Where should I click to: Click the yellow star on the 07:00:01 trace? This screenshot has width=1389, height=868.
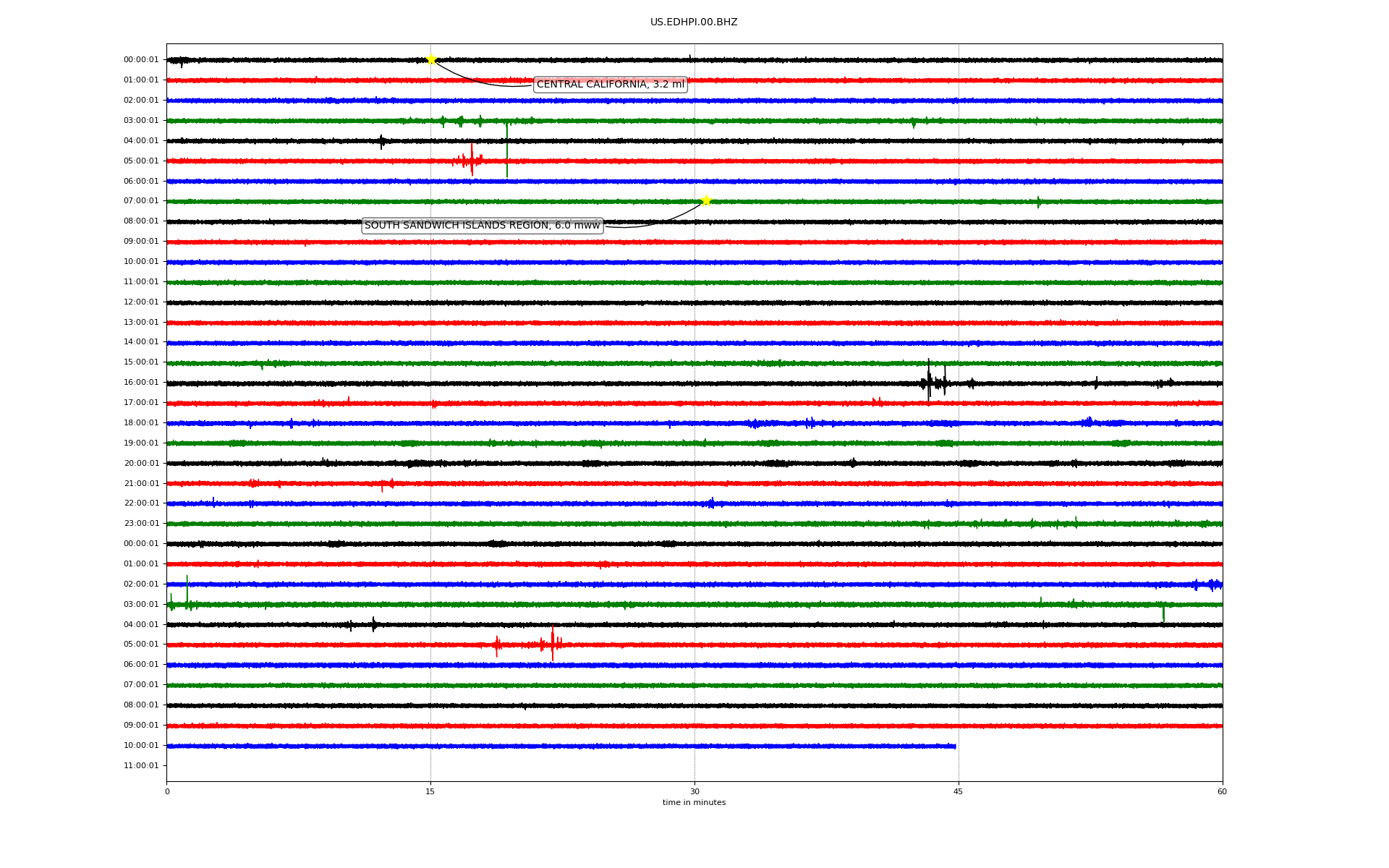point(706,200)
